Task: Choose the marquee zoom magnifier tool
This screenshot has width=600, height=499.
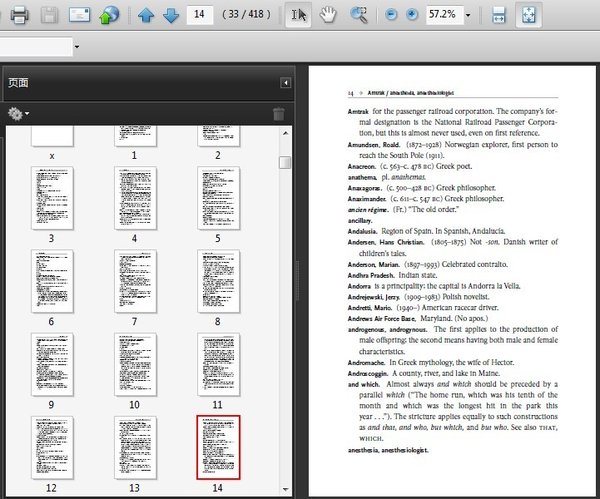Action: [x=359, y=15]
